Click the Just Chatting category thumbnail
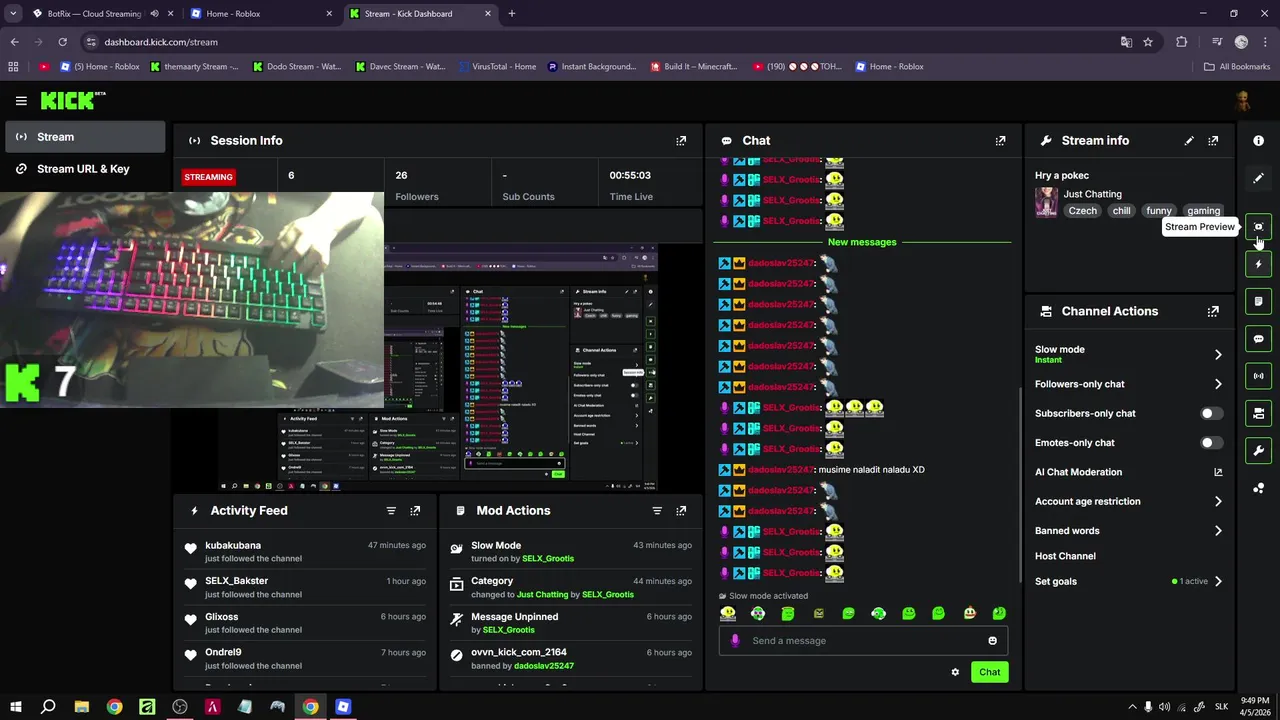The width and height of the screenshot is (1280, 720). pos(1046,202)
